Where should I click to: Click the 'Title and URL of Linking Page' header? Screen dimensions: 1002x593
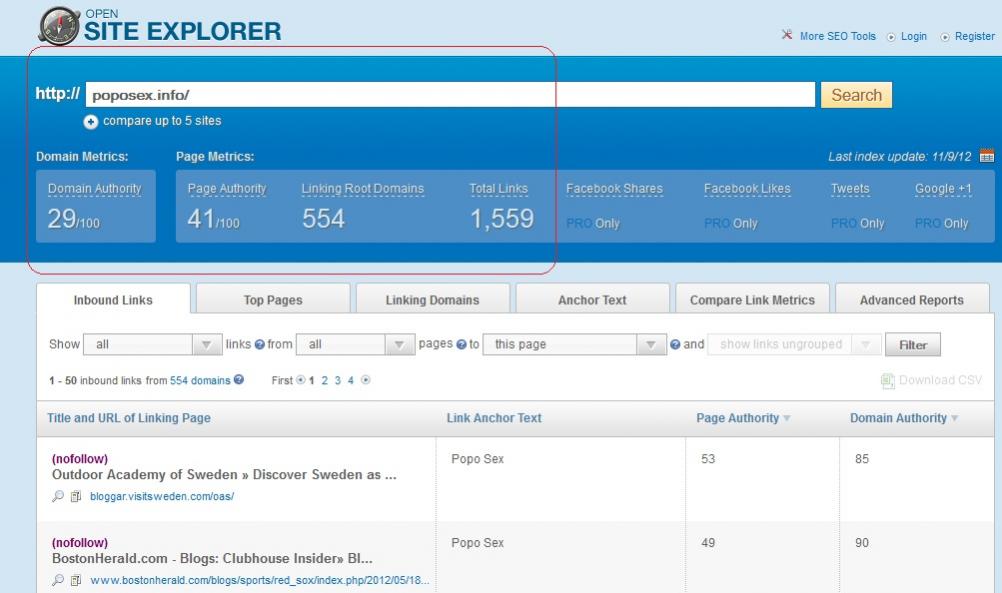(x=128, y=418)
